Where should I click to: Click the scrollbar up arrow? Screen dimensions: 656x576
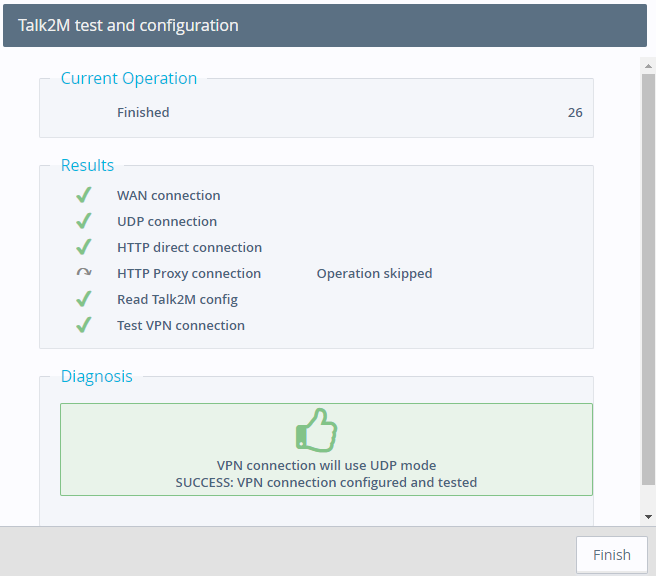(x=648, y=67)
